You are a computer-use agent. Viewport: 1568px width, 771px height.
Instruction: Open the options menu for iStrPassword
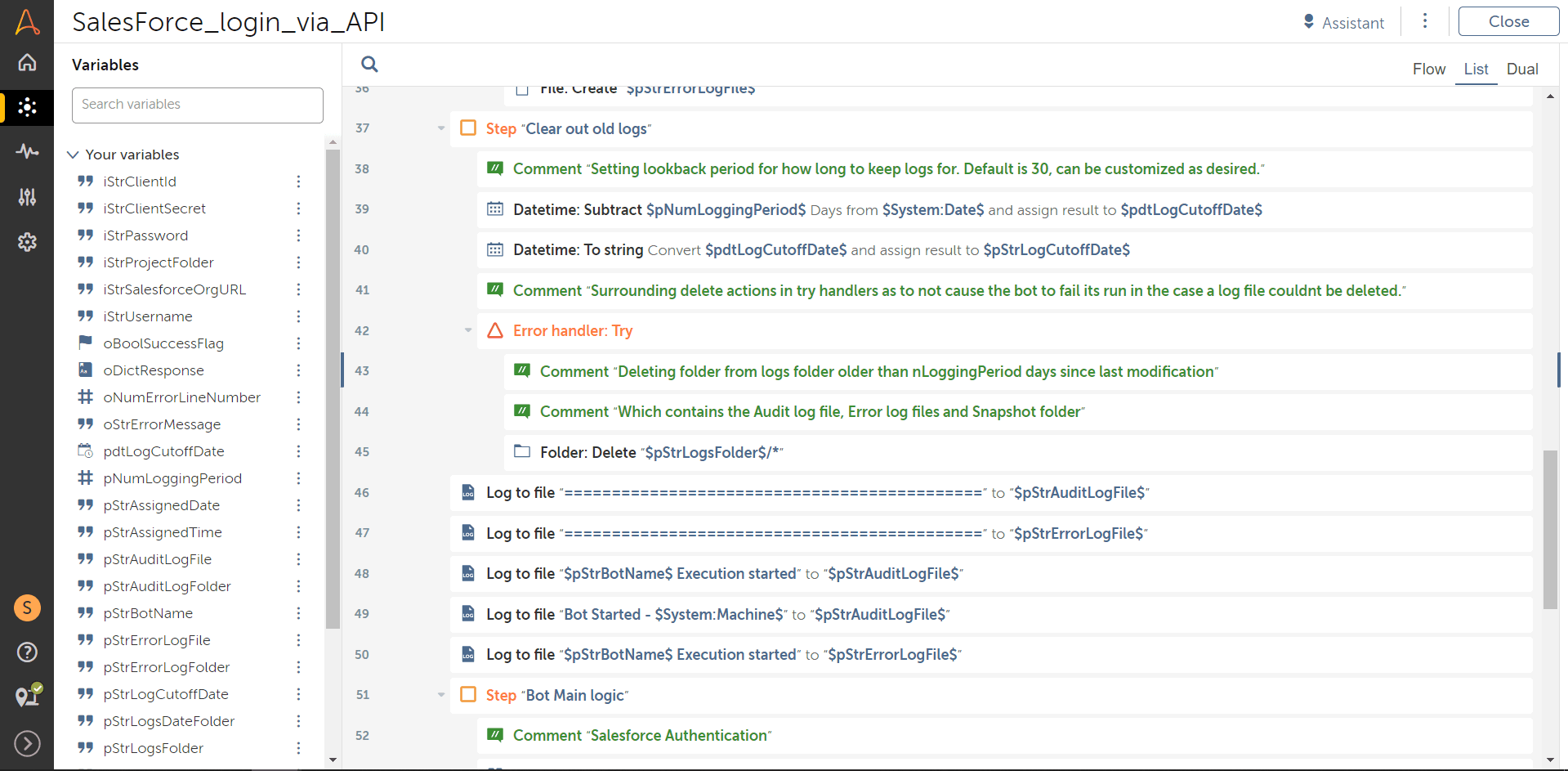[298, 235]
